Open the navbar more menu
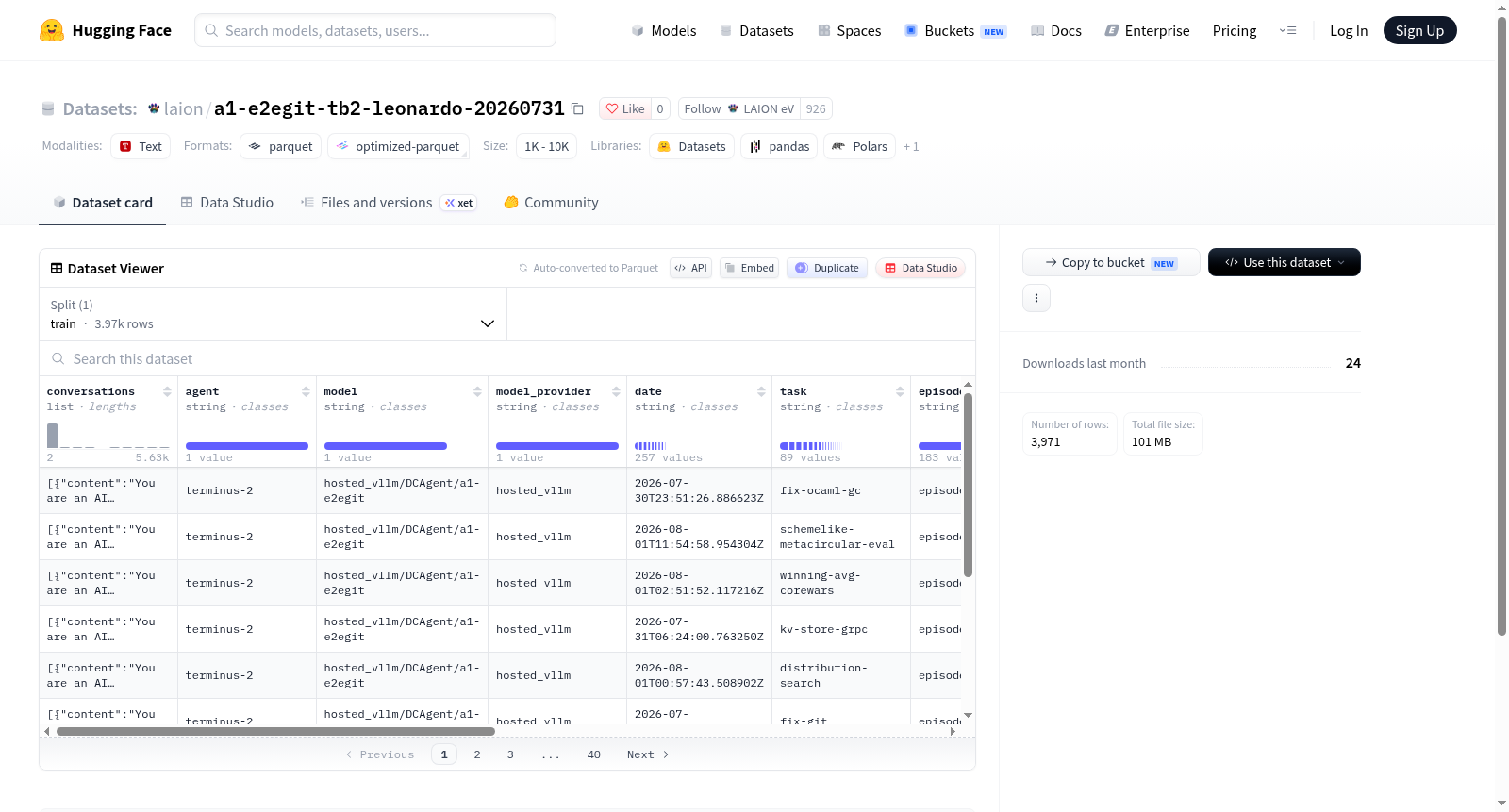This screenshot has height=812, width=1509. click(x=1287, y=31)
